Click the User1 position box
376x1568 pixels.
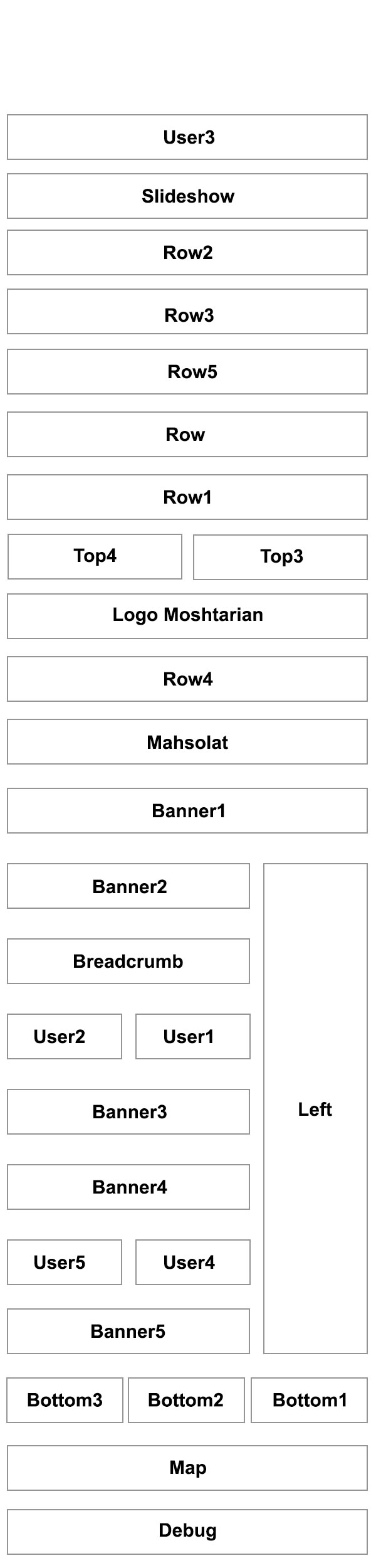[192, 1037]
